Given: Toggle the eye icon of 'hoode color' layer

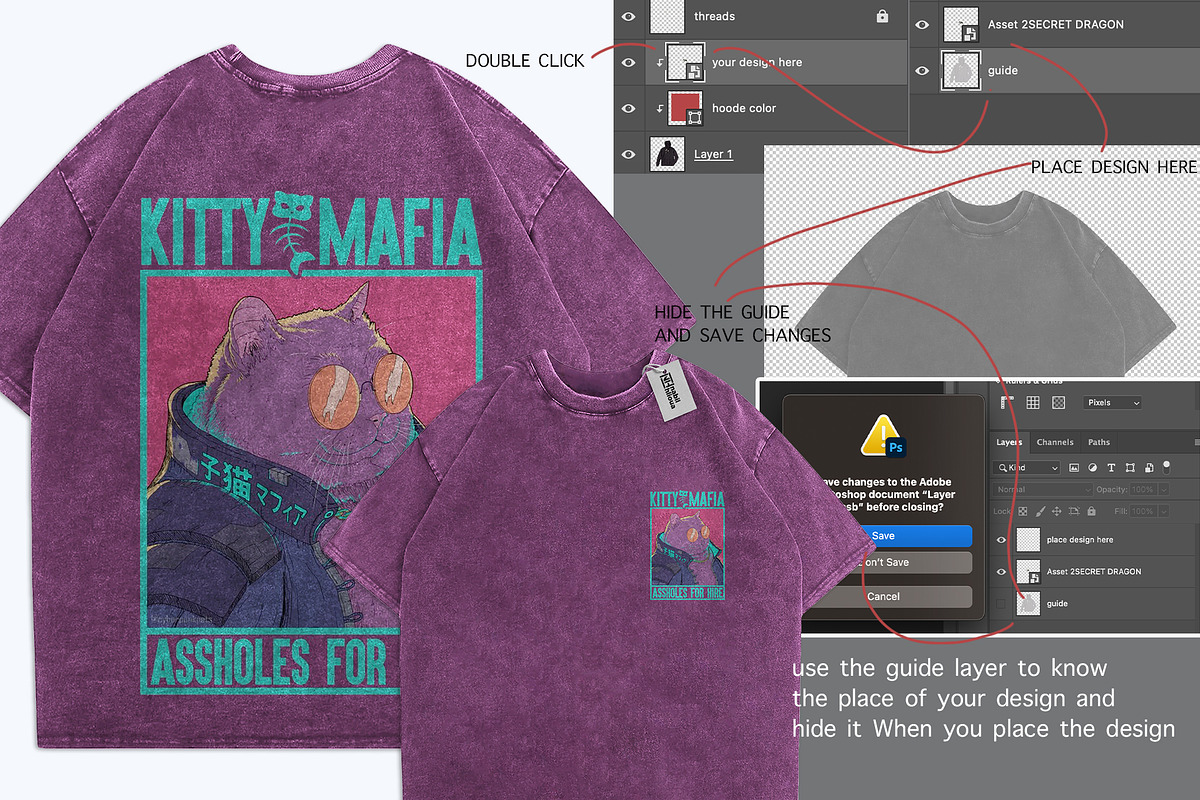Looking at the screenshot, I should point(628,108).
